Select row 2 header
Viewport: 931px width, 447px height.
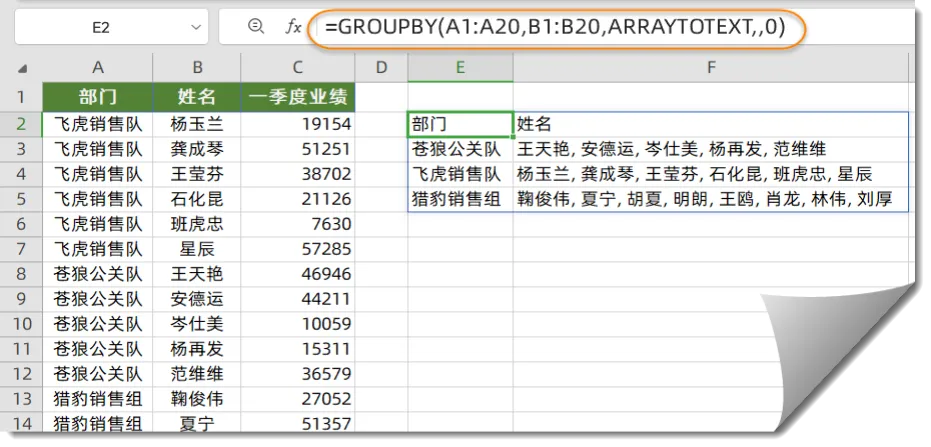(x=21, y=124)
